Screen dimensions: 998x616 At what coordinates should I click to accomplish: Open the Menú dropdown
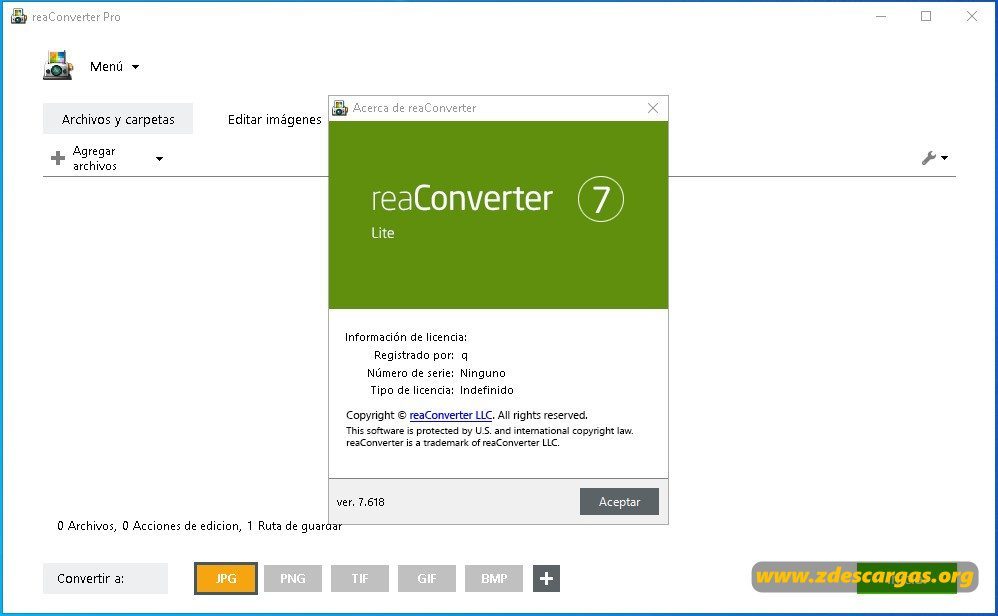(114, 67)
